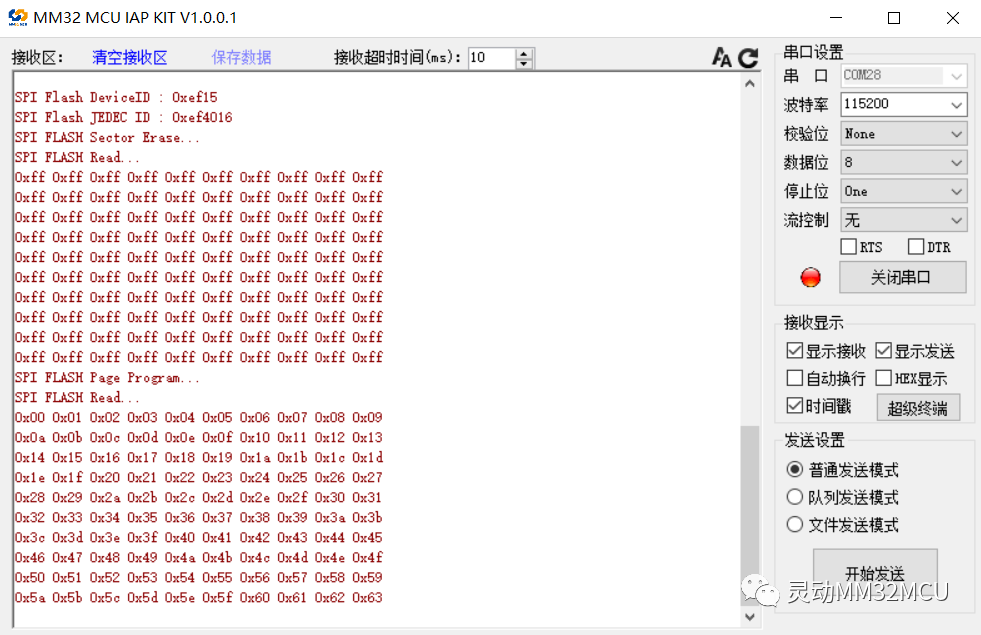Toggle the 显示接收 checkbox
981x635 pixels.
pyautogui.click(x=795, y=350)
